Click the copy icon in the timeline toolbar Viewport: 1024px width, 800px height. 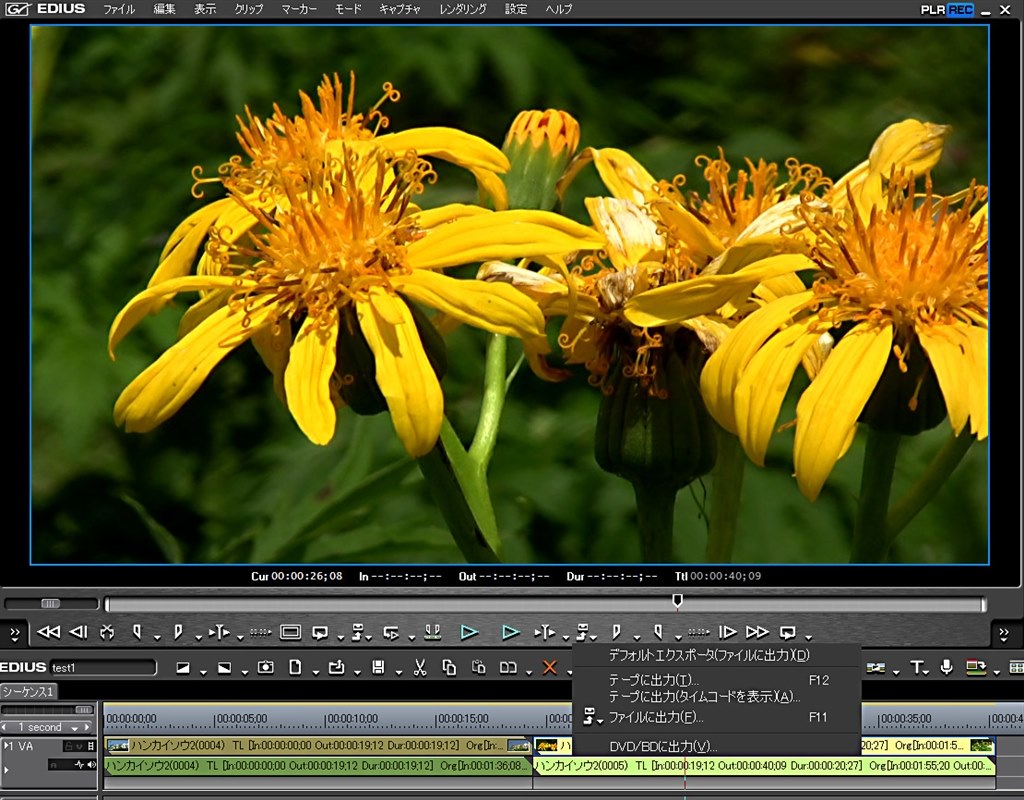coord(449,667)
